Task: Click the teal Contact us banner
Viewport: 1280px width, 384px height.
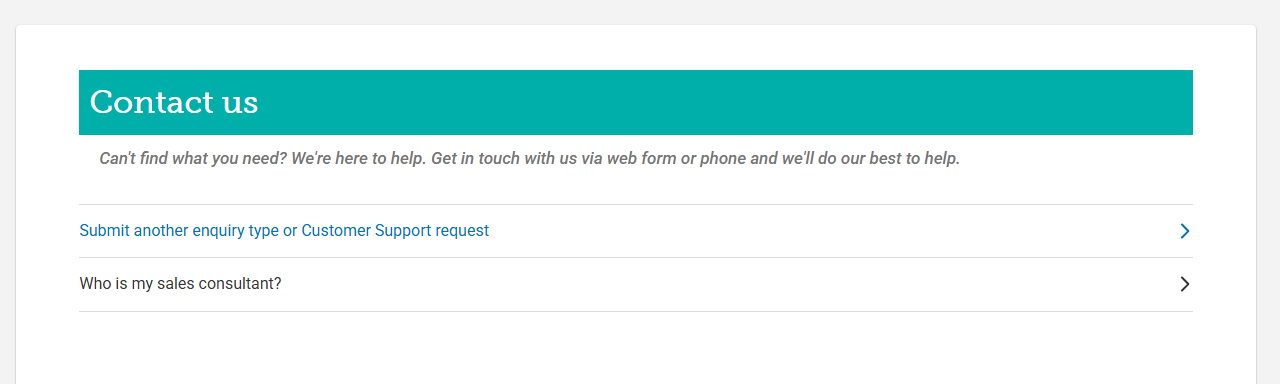Action: [636, 102]
